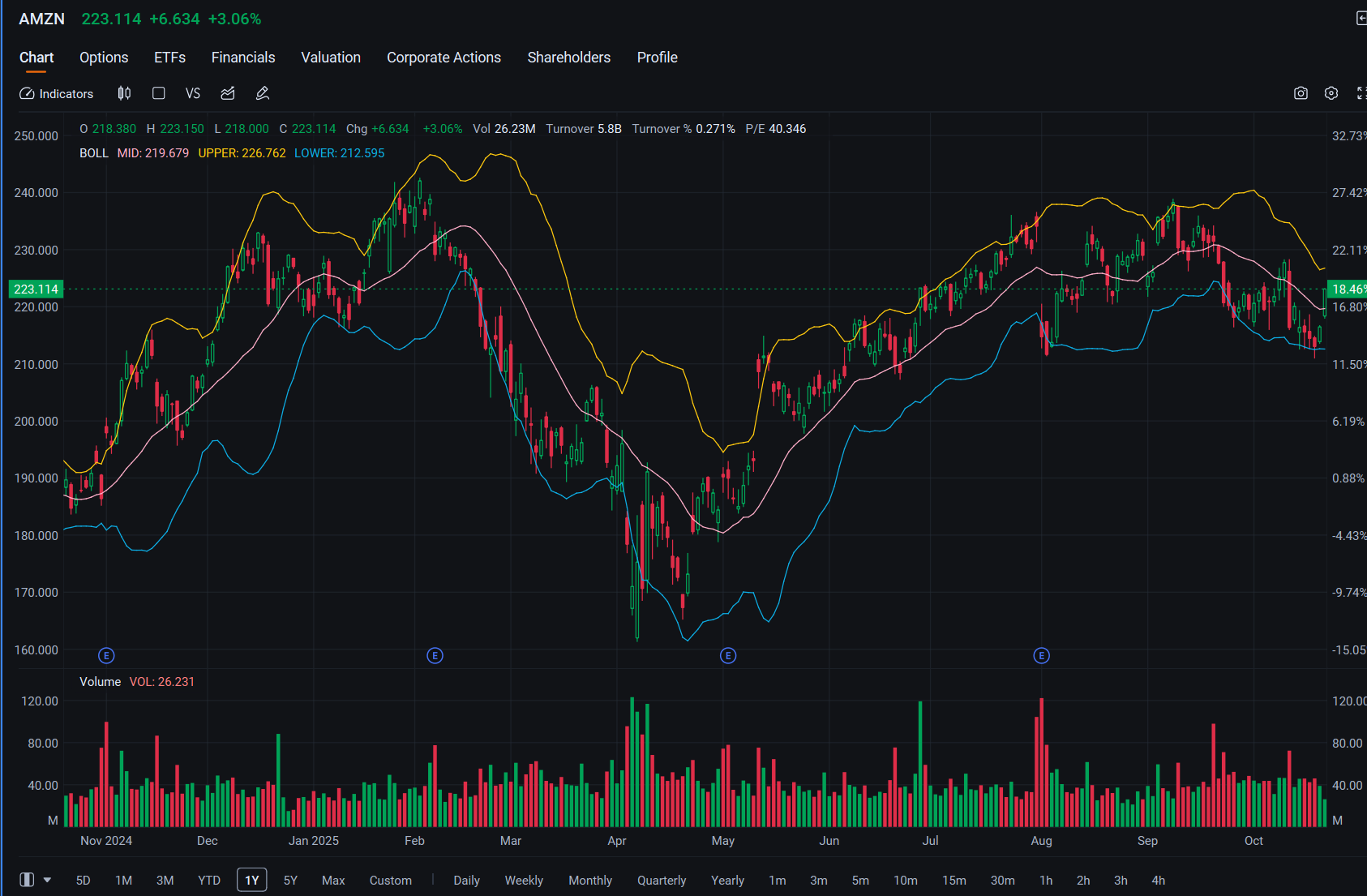1367x896 pixels.
Task: Select the 3m intraday interval
Action: (x=819, y=881)
